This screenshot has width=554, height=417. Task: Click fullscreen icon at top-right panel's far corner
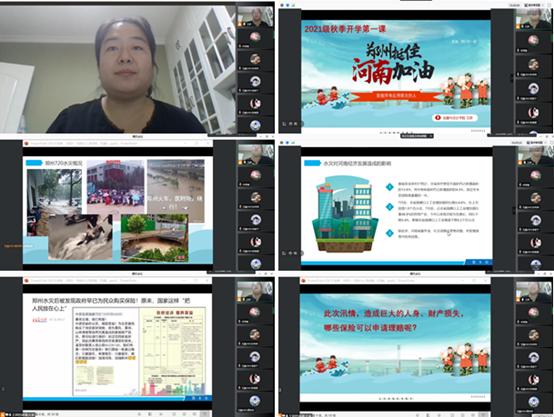point(550,5)
